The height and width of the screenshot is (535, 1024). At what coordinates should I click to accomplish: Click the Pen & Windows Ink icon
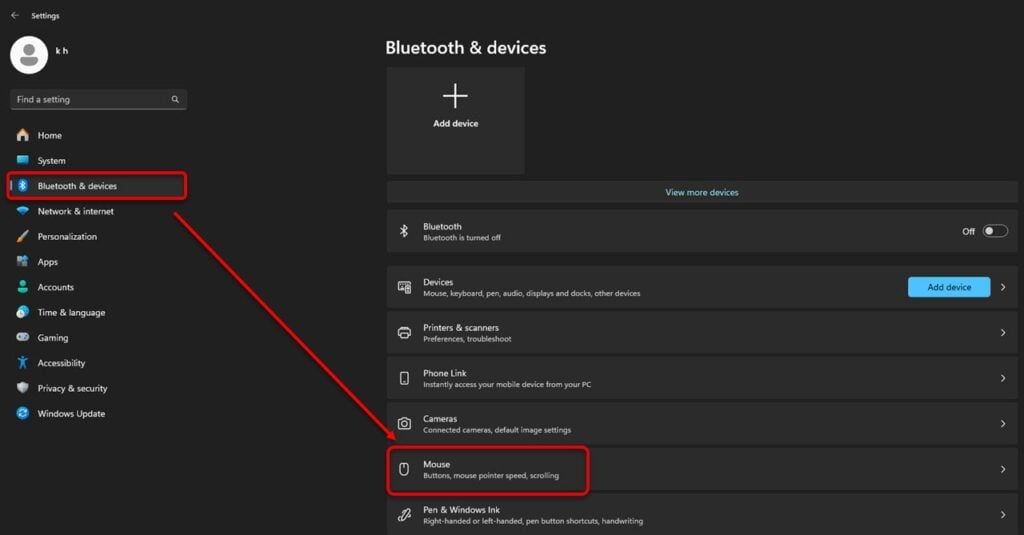tap(404, 515)
